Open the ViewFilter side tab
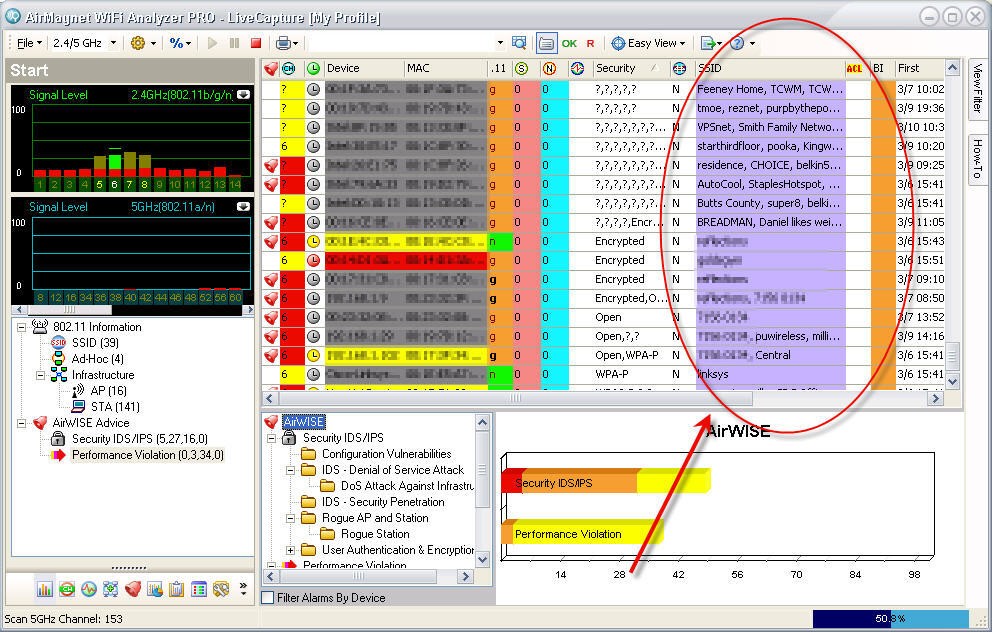Screen dimensions: 992x632 (x=977, y=88)
